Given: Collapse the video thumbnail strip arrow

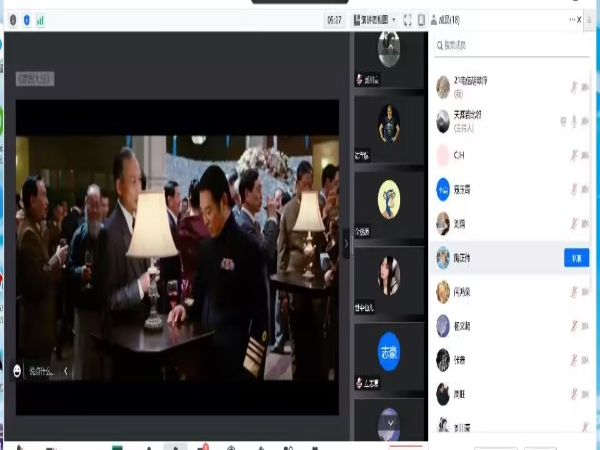Looking at the screenshot, I should coord(346,244).
